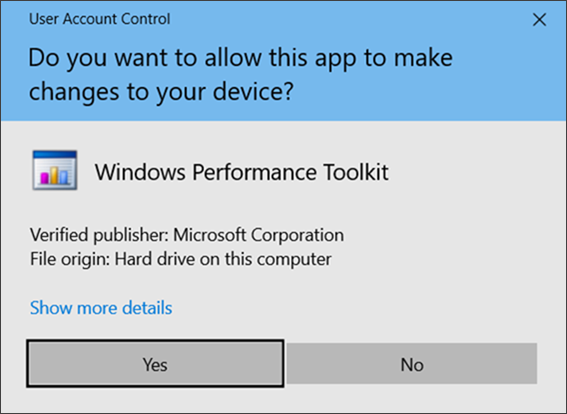
Task: Click the Microsoft Corporation publisher name
Action: coord(259,235)
